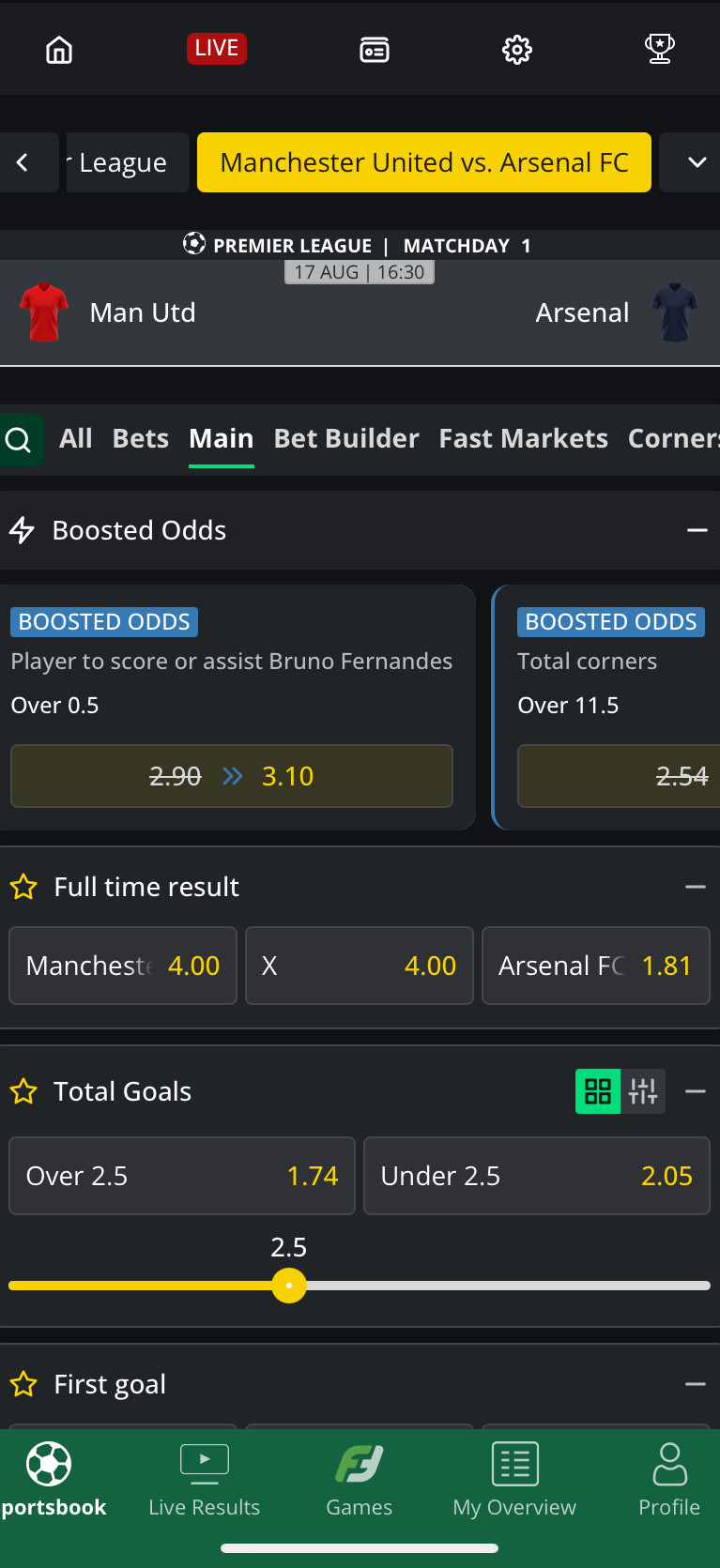Select Arsenal FC to win at 1.81
720x1568 pixels.
click(x=595, y=966)
